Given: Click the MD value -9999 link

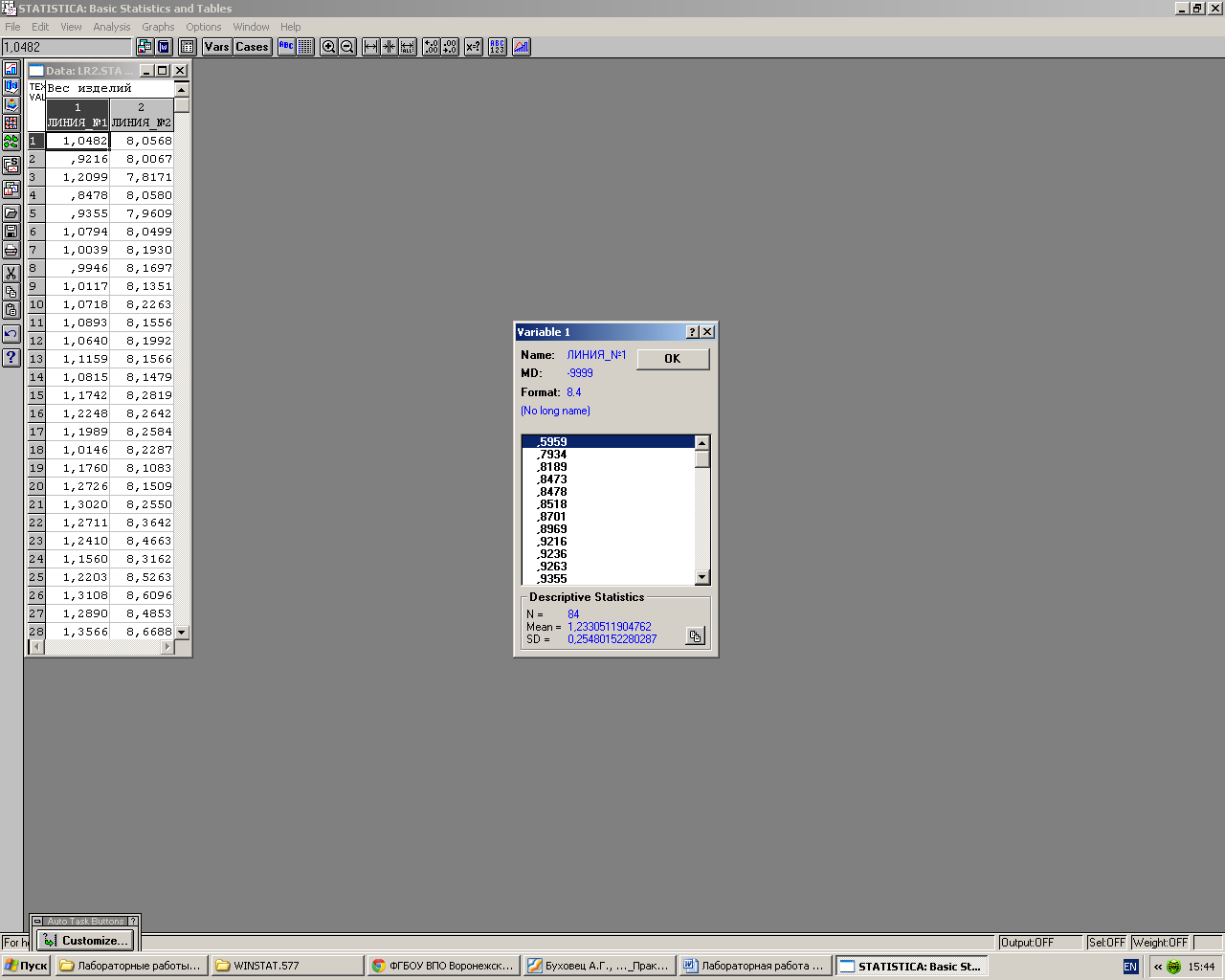Looking at the screenshot, I should [580, 373].
